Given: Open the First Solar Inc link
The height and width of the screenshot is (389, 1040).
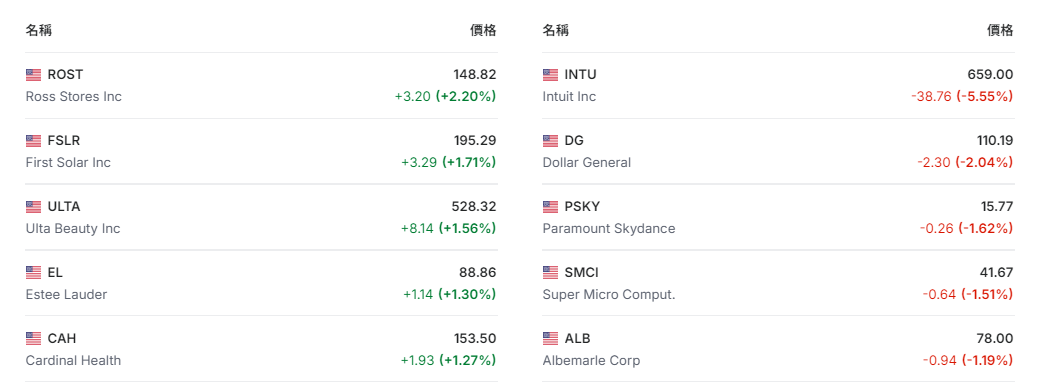Looking at the screenshot, I should 68,163.
